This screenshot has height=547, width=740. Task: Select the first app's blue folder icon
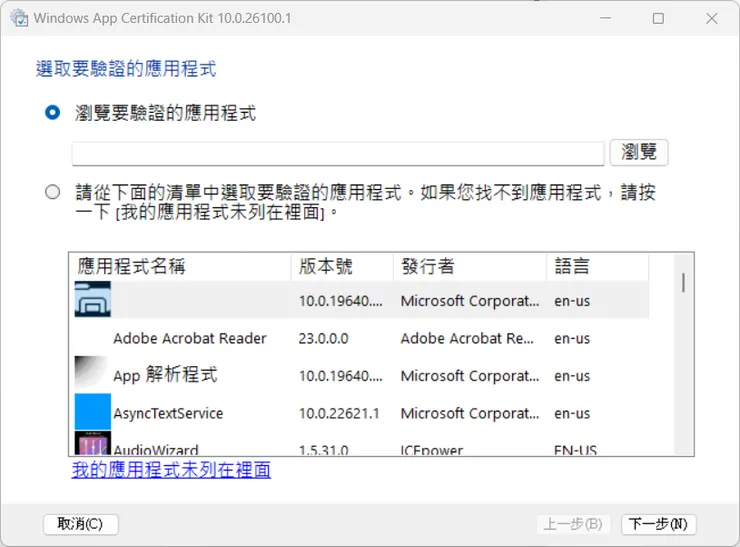click(x=92, y=299)
